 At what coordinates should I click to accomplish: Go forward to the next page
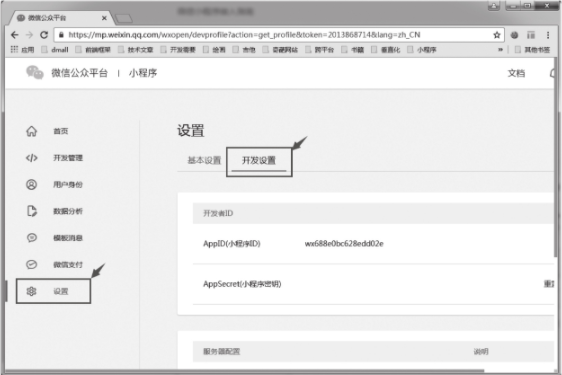click(x=29, y=35)
